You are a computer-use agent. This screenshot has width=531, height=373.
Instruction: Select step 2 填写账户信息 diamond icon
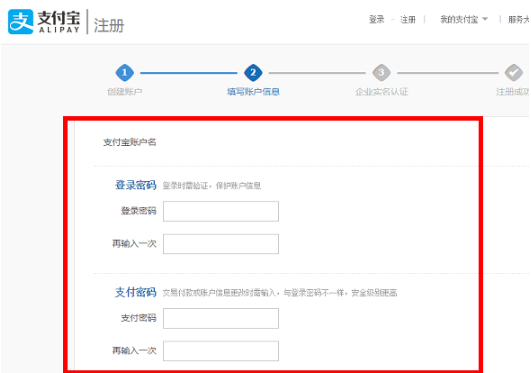pyautogui.click(x=253, y=72)
